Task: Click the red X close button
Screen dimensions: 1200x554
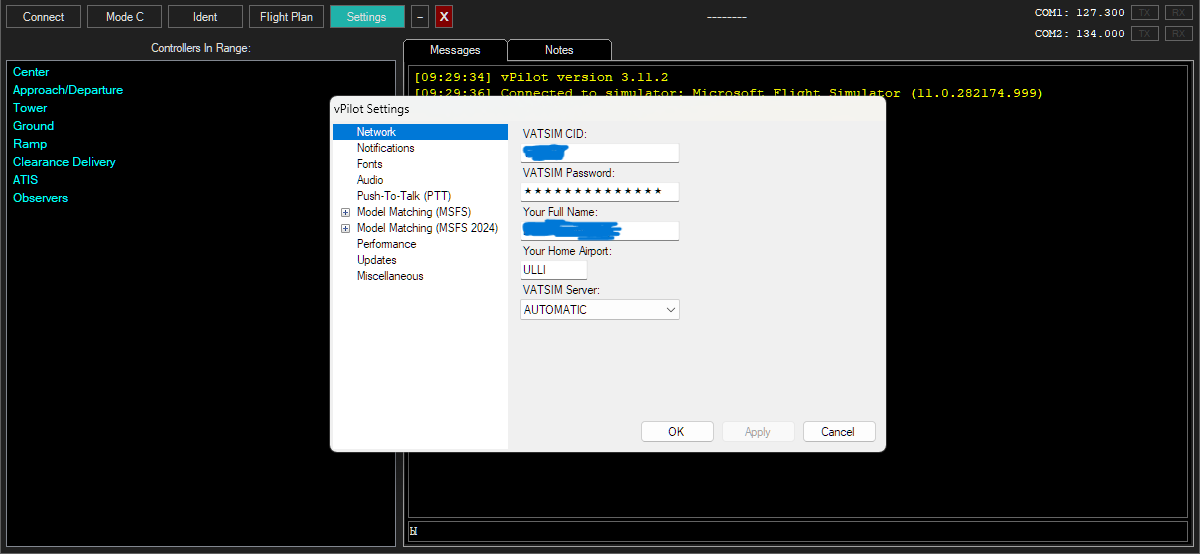Action: (x=444, y=17)
